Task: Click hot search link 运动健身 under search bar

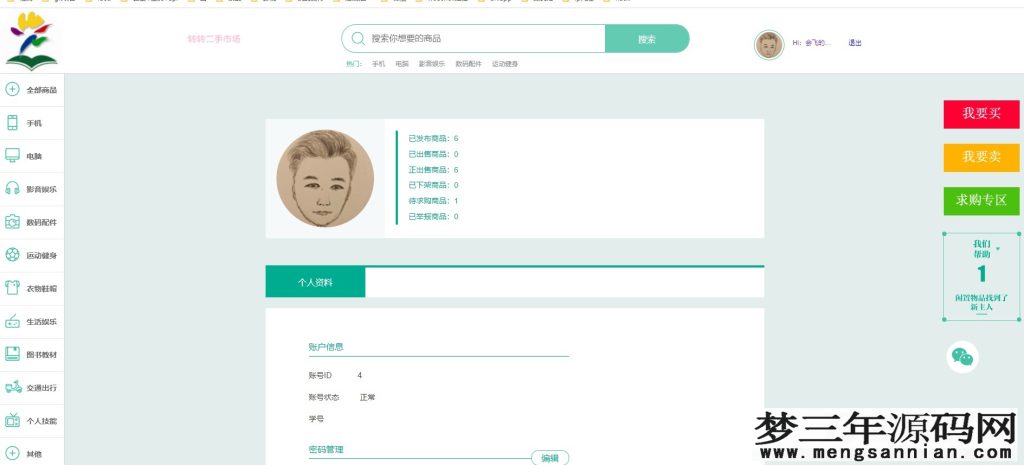Action: 505,64
